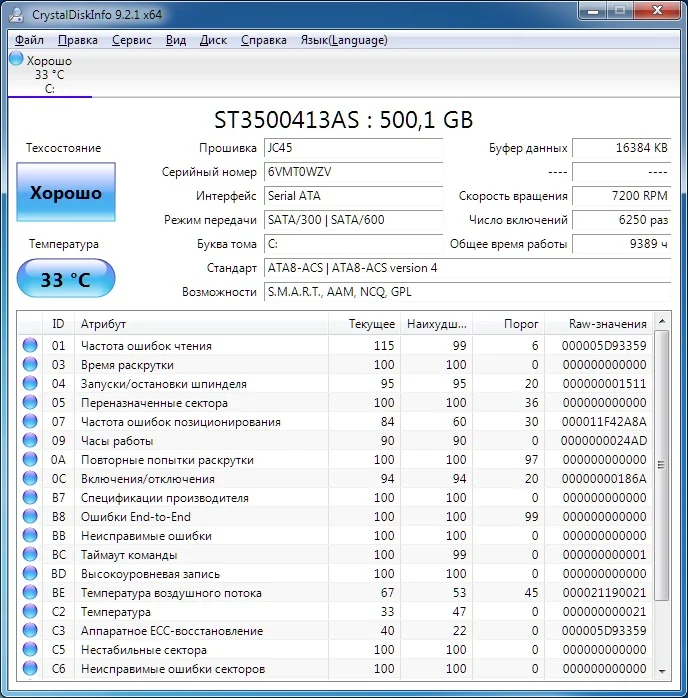The height and width of the screenshot is (698, 688).
Task: Click status icon for Аппаратное ECC-восстановление
Action: (30, 630)
